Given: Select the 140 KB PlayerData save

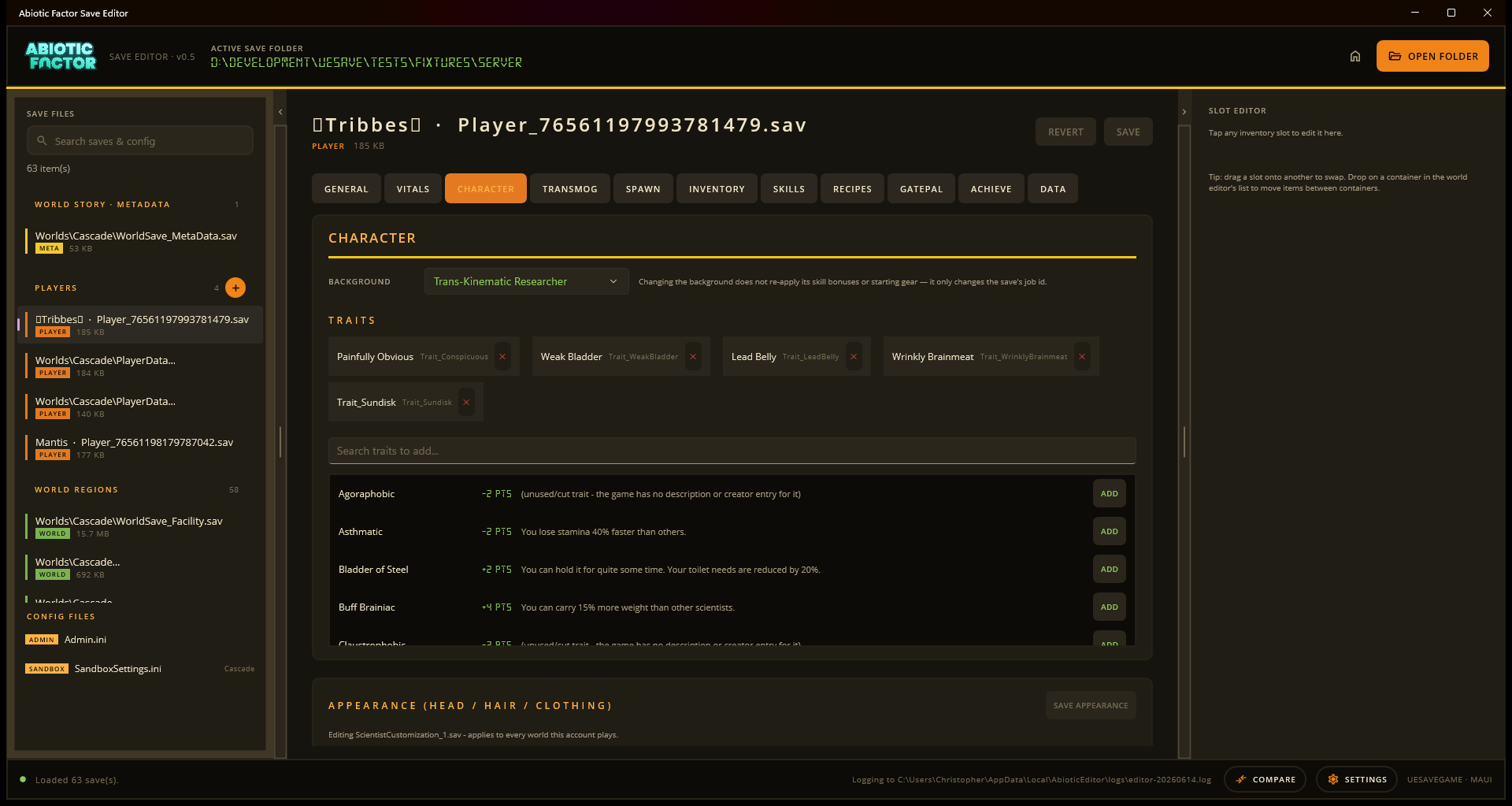Looking at the screenshot, I should coord(140,407).
